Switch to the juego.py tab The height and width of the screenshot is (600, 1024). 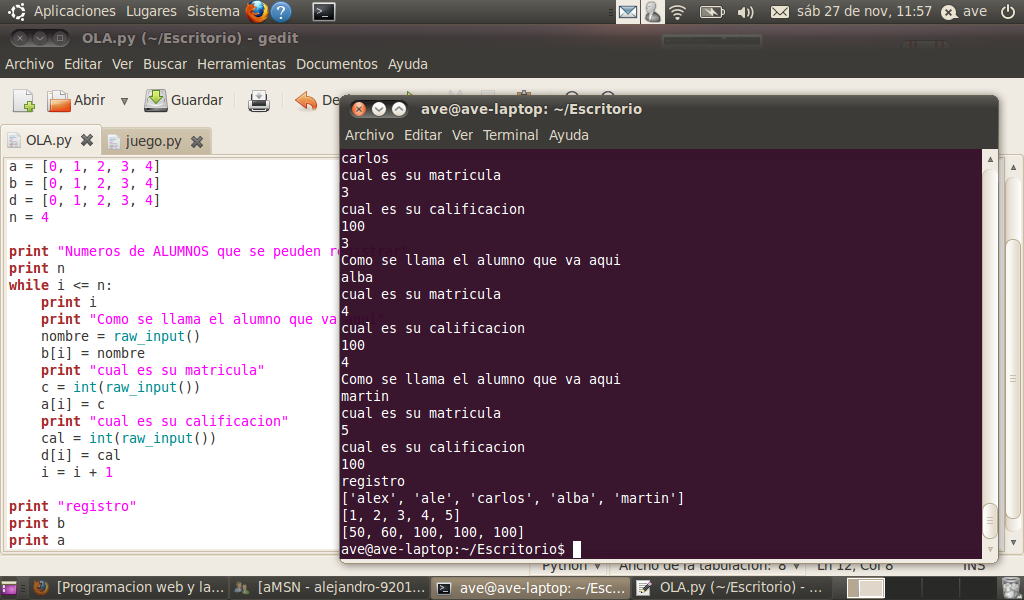coord(155,141)
